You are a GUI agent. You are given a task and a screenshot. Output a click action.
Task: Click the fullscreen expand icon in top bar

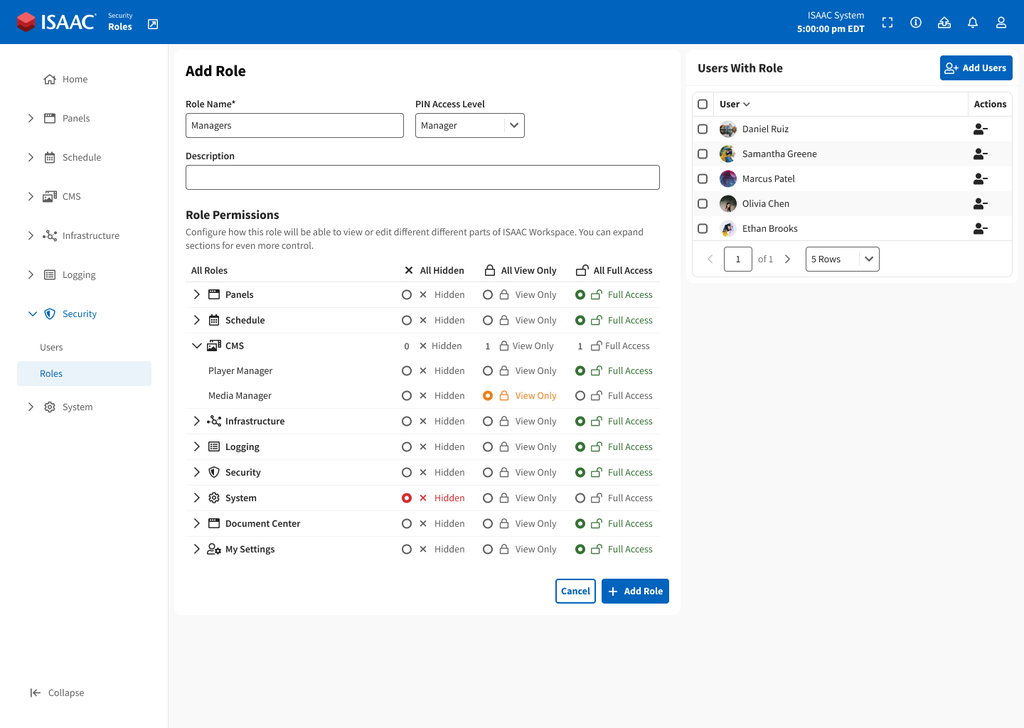pyautogui.click(x=887, y=21)
